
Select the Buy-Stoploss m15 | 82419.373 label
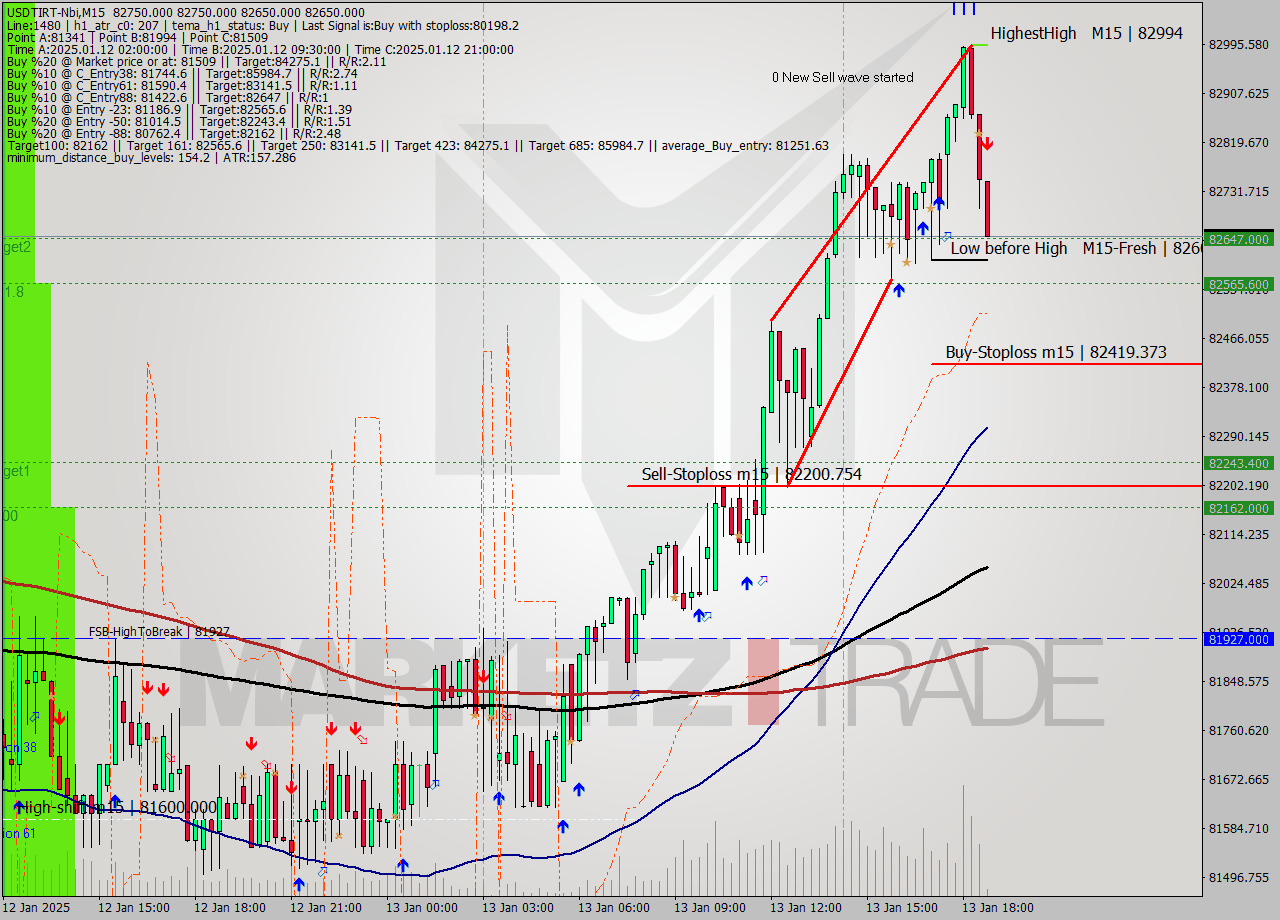pyautogui.click(x=1056, y=352)
